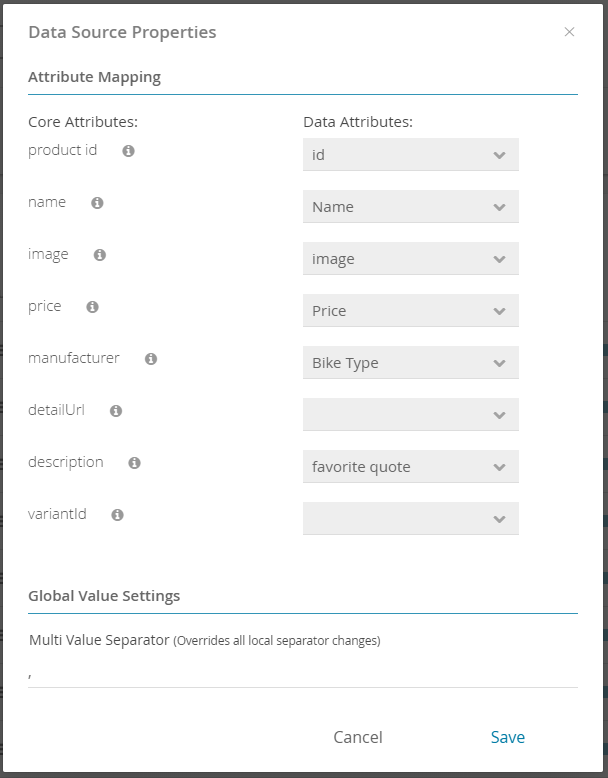Image resolution: width=608 pixels, height=778 pixels.
Task: Open the empty variantId dropdown
Action: (411, 519)
